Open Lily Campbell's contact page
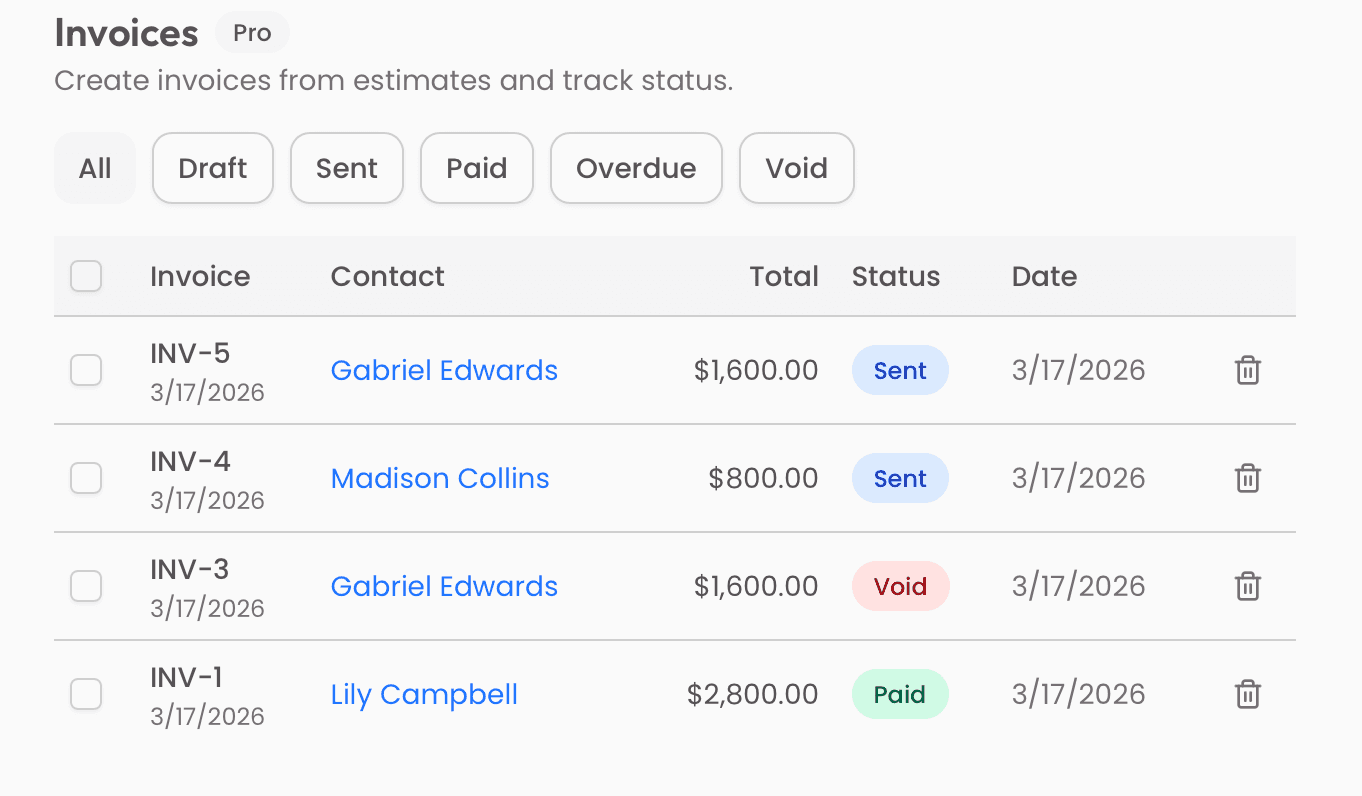 pyautogui.click(x=423, y=694)
